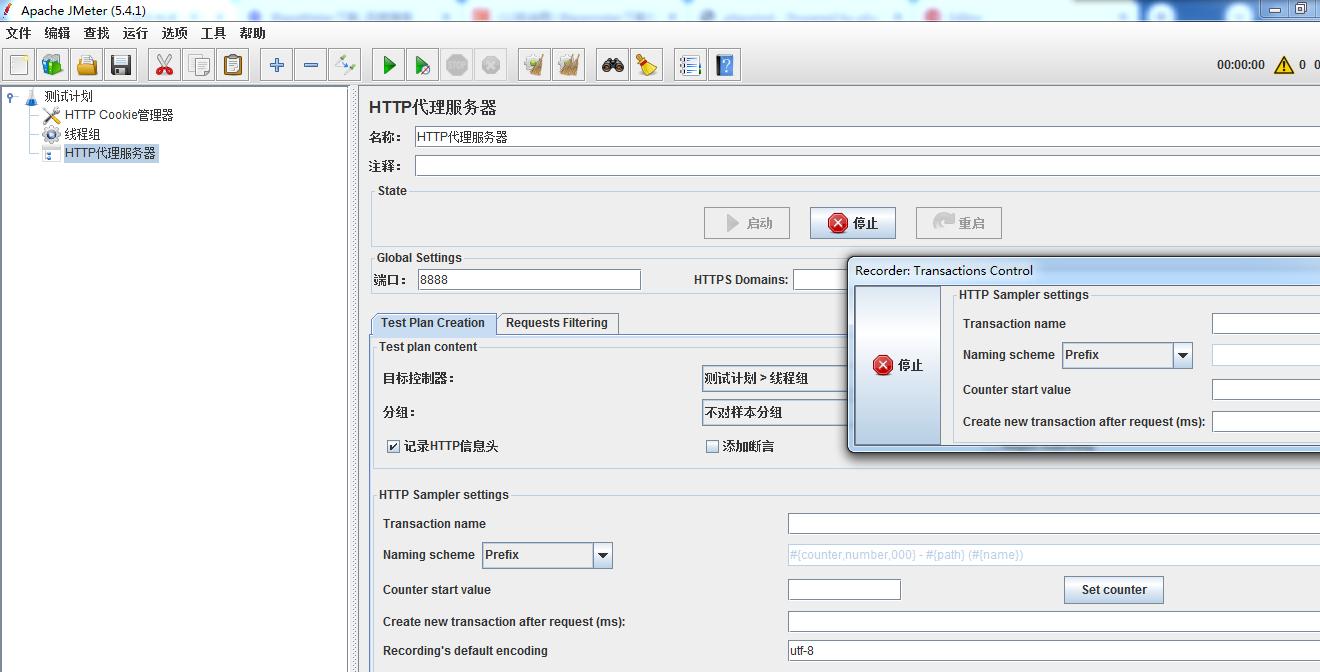The height and width of the screenshot is (672, 1320).
Task: Click Transaction name field in Recorder dialog
Action: (1266, 324)
